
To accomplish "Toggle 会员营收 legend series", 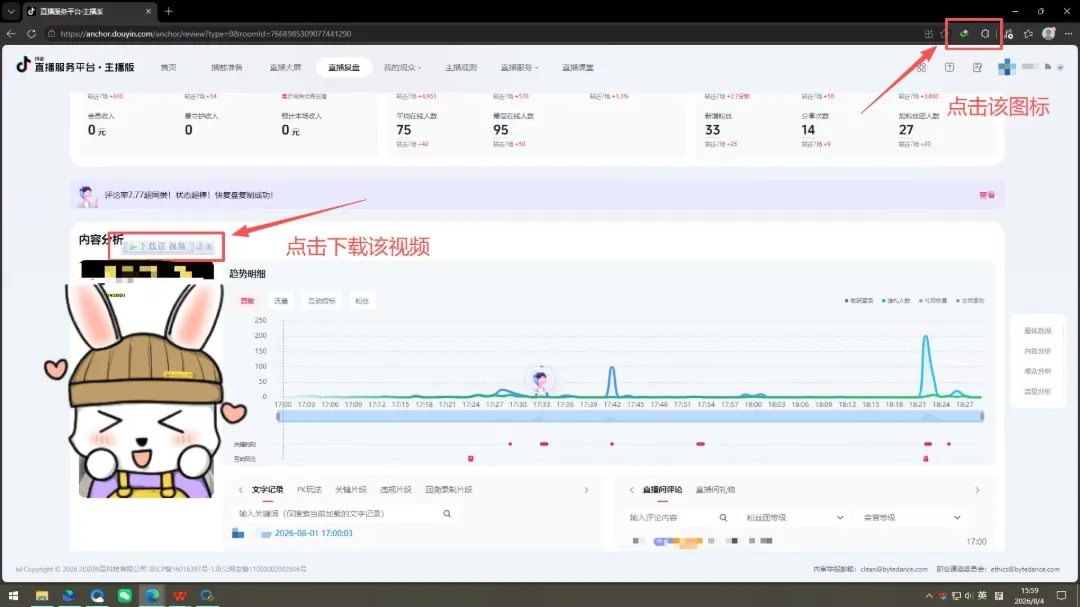I will click(970, 300).
